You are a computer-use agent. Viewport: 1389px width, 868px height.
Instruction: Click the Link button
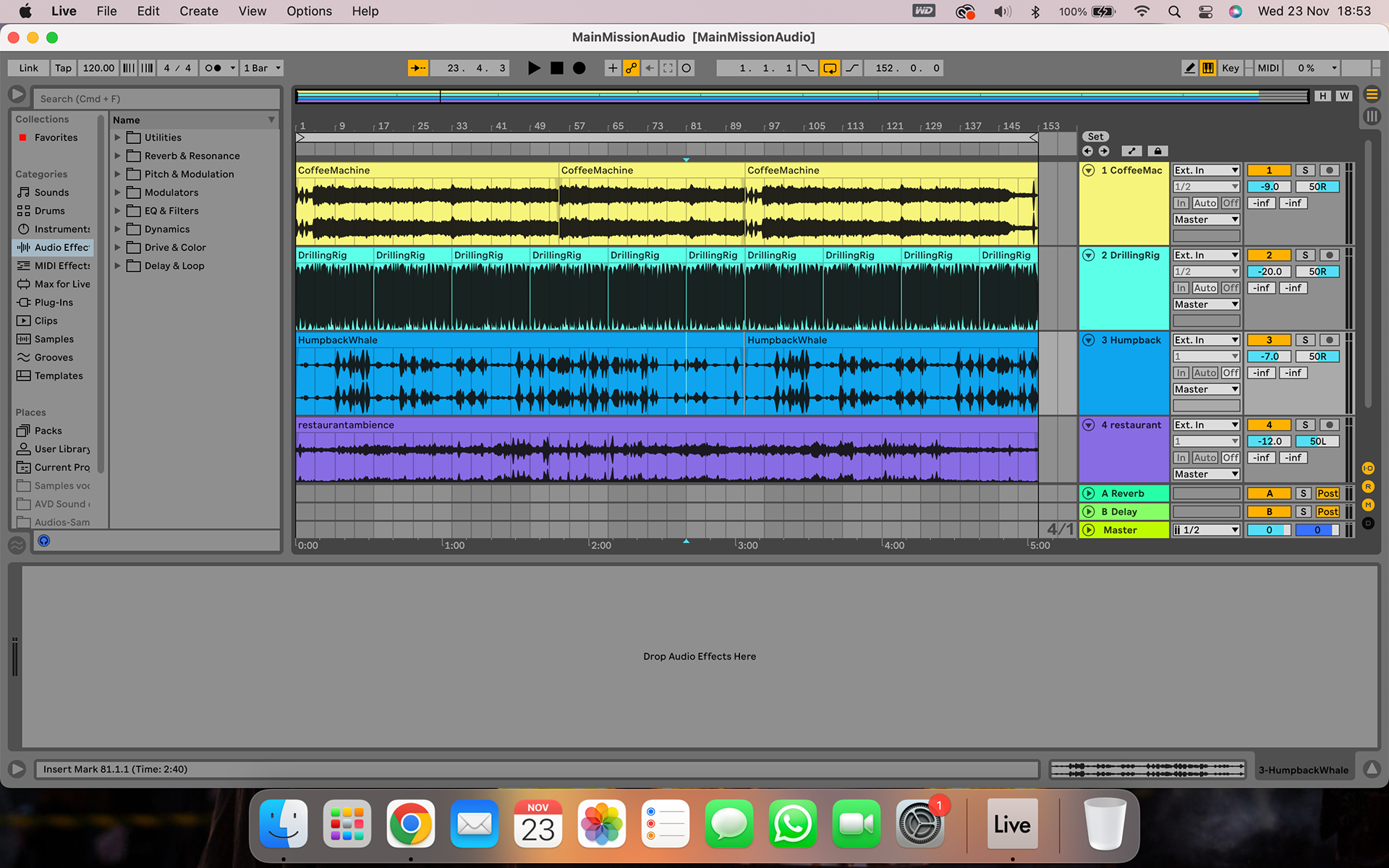[29, 68]
